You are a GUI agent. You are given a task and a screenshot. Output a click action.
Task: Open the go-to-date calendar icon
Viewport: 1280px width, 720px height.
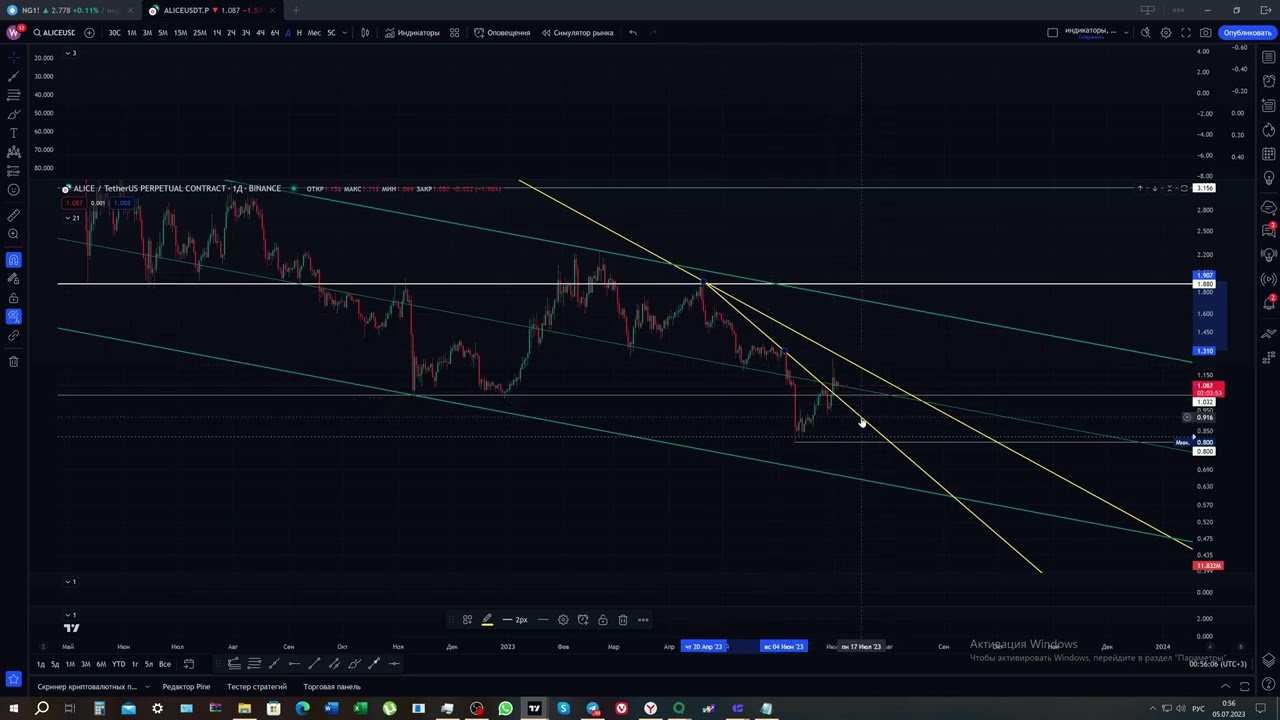pos(188,665)
